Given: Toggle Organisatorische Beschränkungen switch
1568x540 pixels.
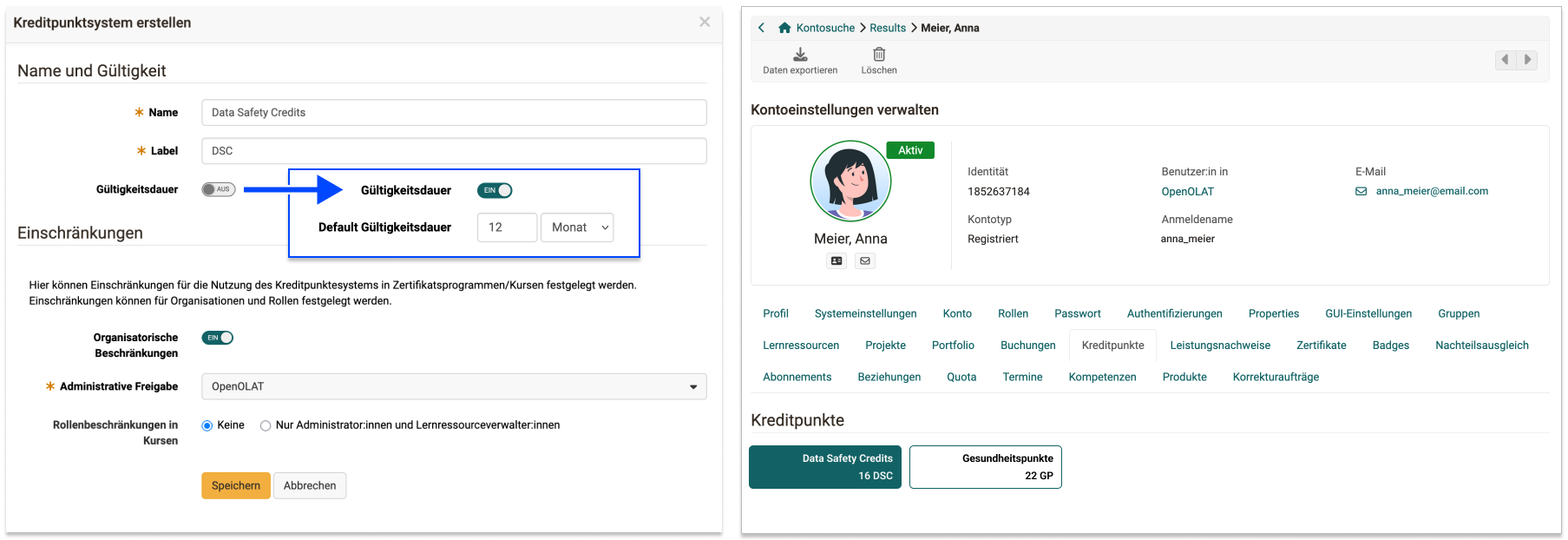Looking at the screenshot, I should (x=218, y=338).
